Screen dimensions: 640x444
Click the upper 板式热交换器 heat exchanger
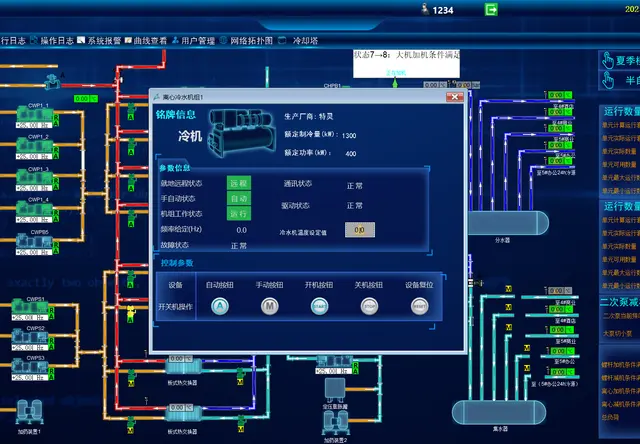[x=183, y=367]
